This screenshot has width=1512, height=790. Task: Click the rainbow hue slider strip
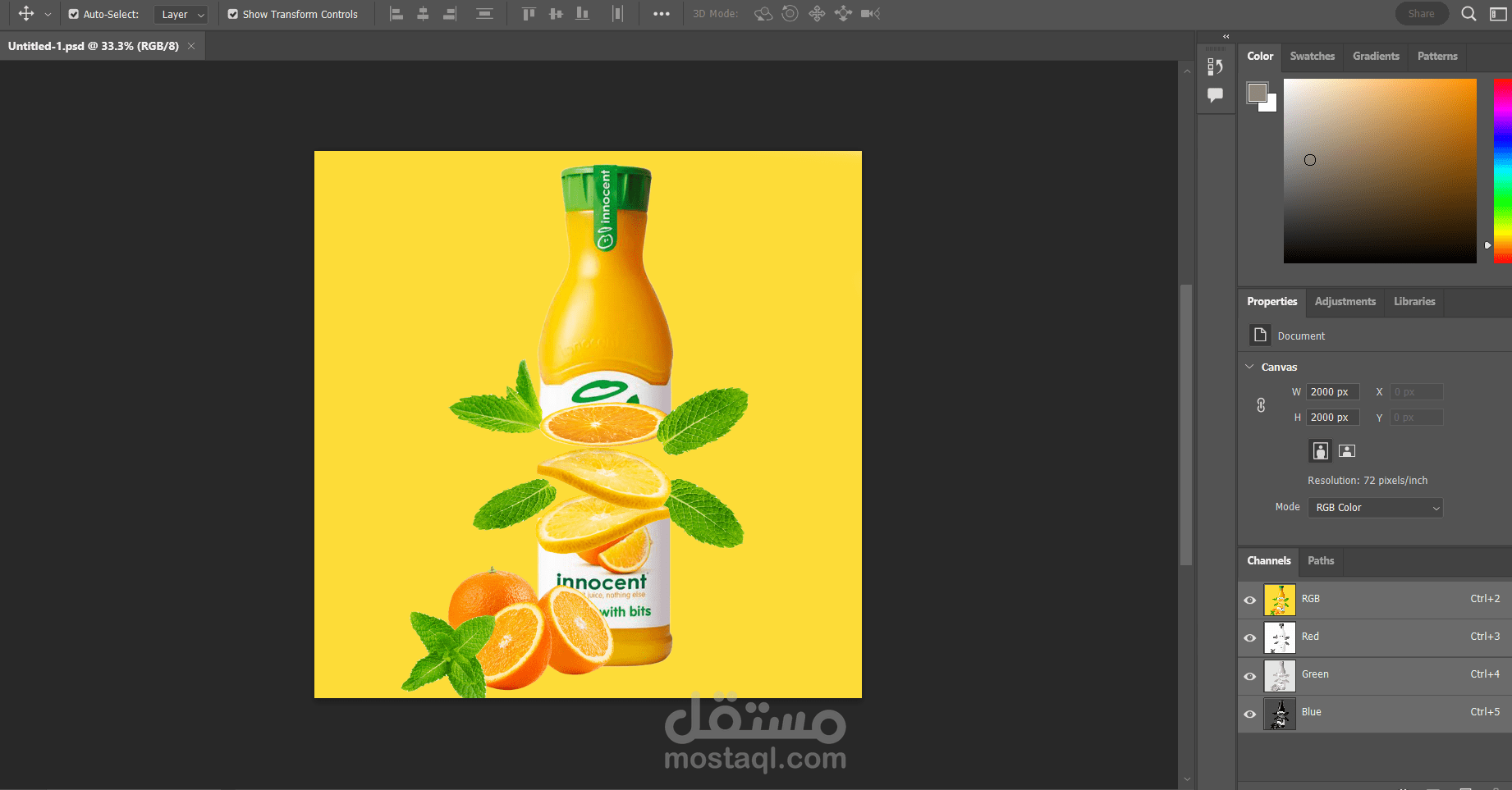[x=1502, y=171]
